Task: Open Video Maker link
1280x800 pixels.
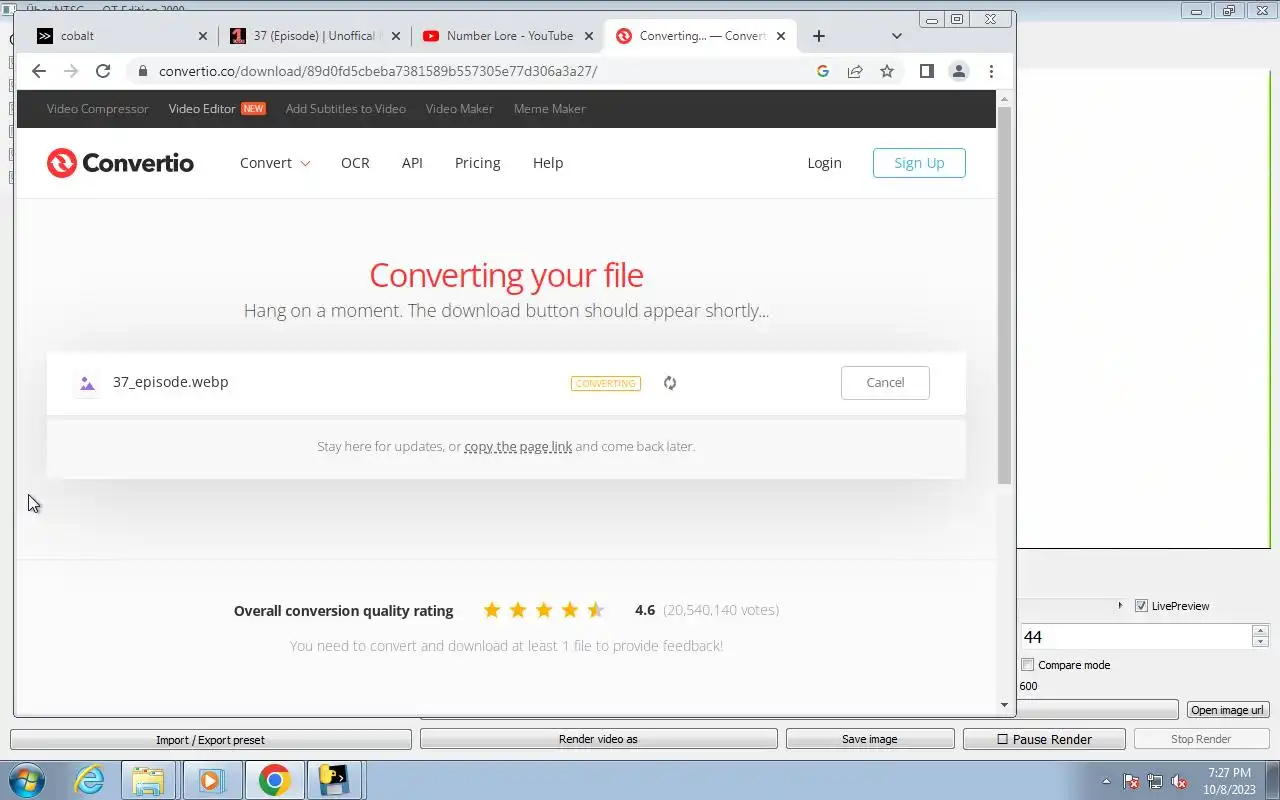Action: click(459, 109)
